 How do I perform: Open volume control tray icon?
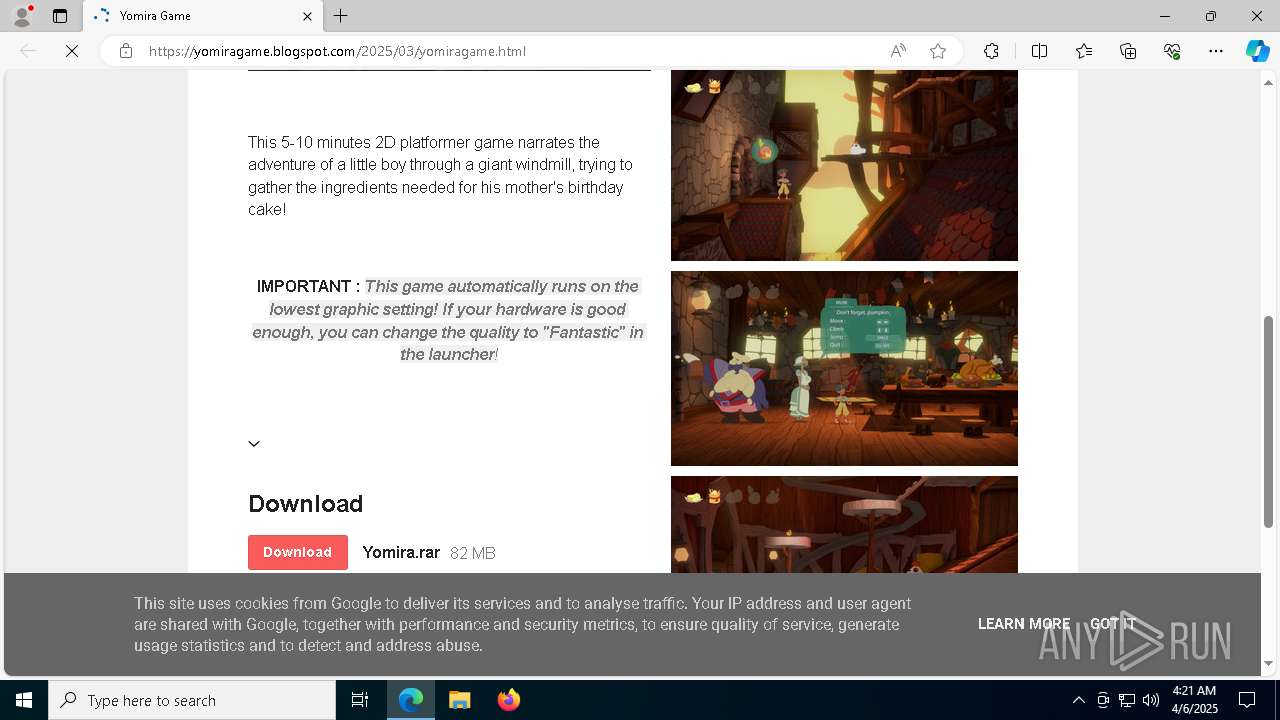(x=1150, y=700)
